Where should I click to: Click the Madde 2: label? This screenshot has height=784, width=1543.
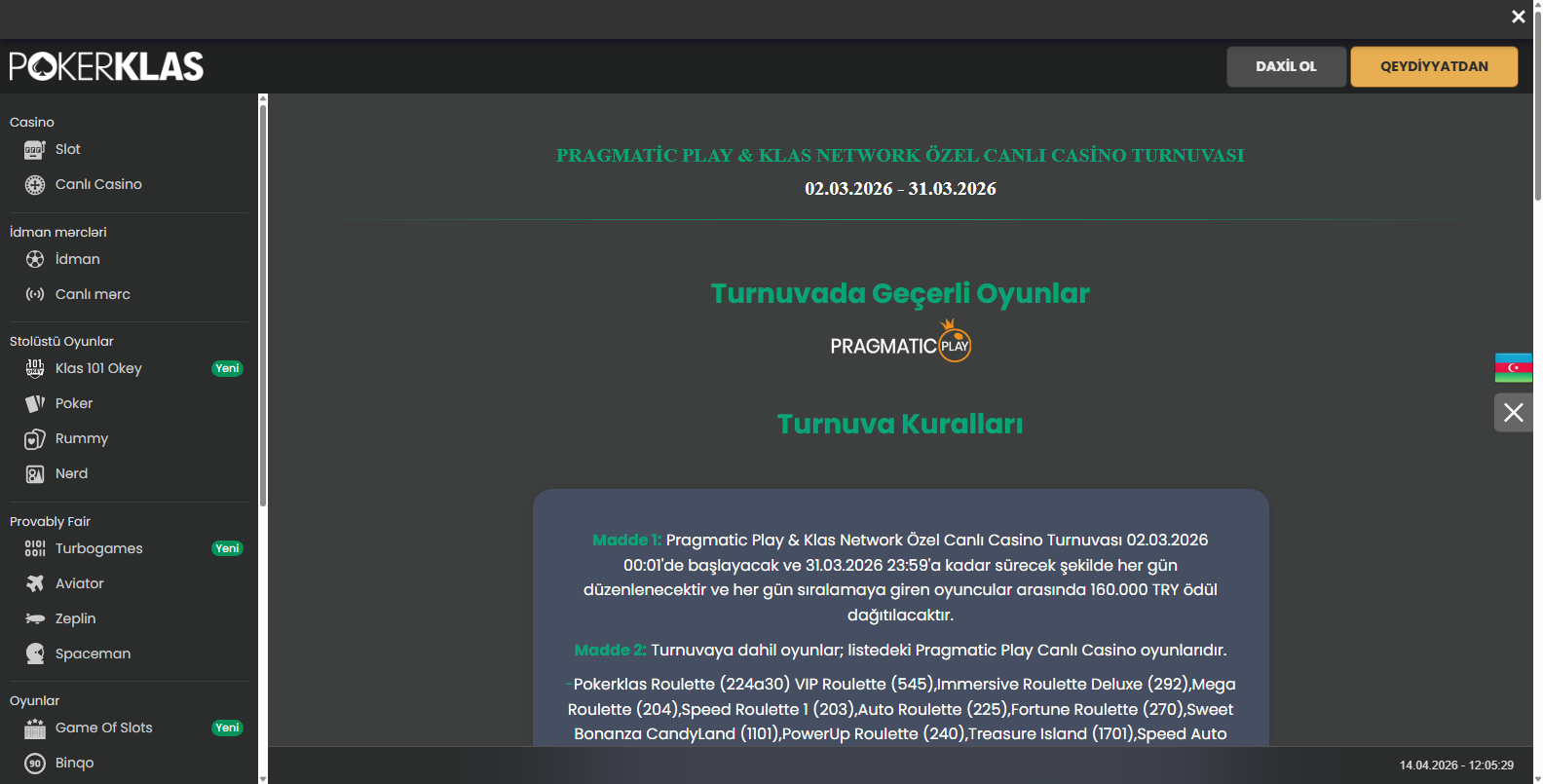(610, 650)
